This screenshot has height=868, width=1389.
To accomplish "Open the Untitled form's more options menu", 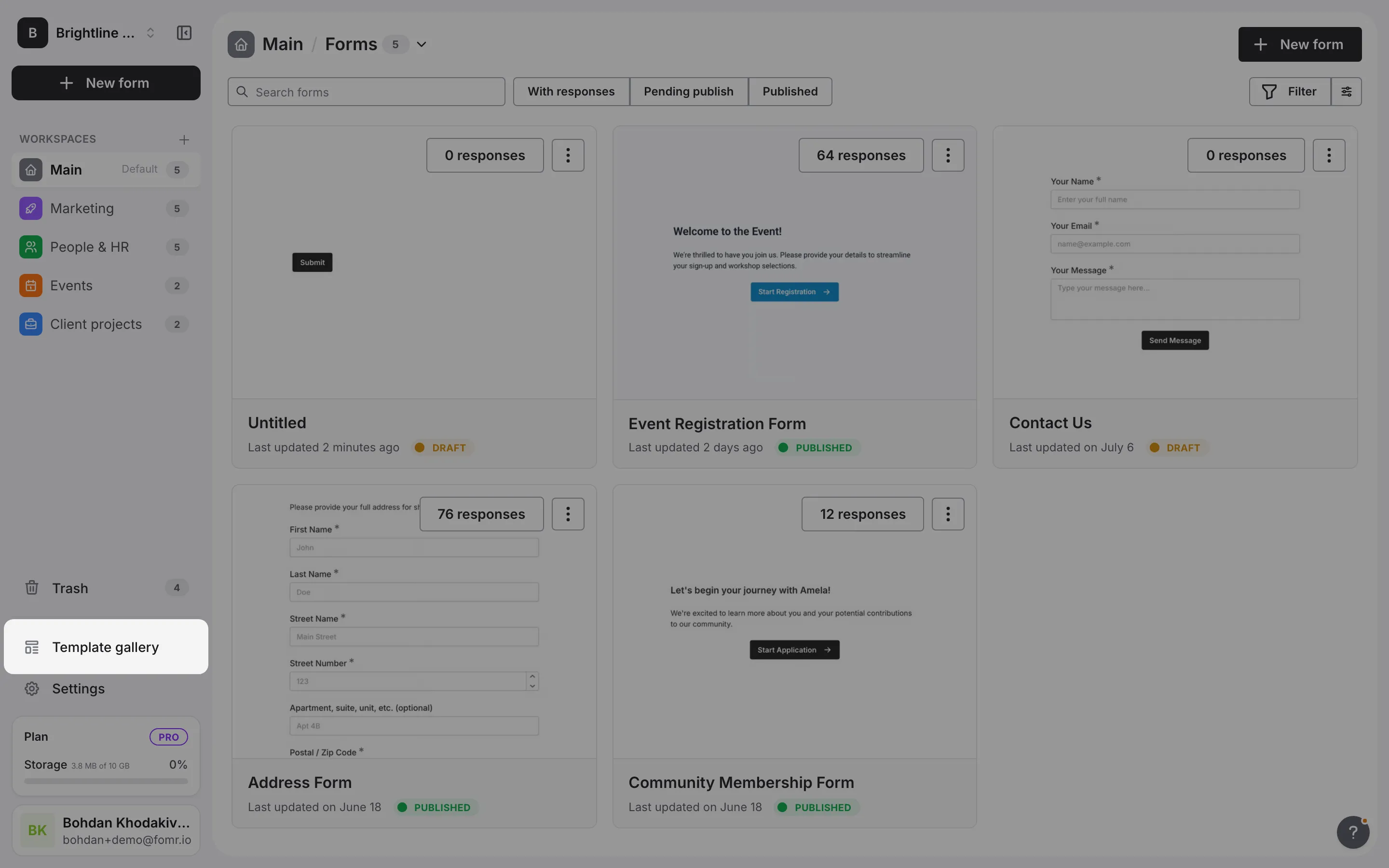I will click(x=568, y=155).
